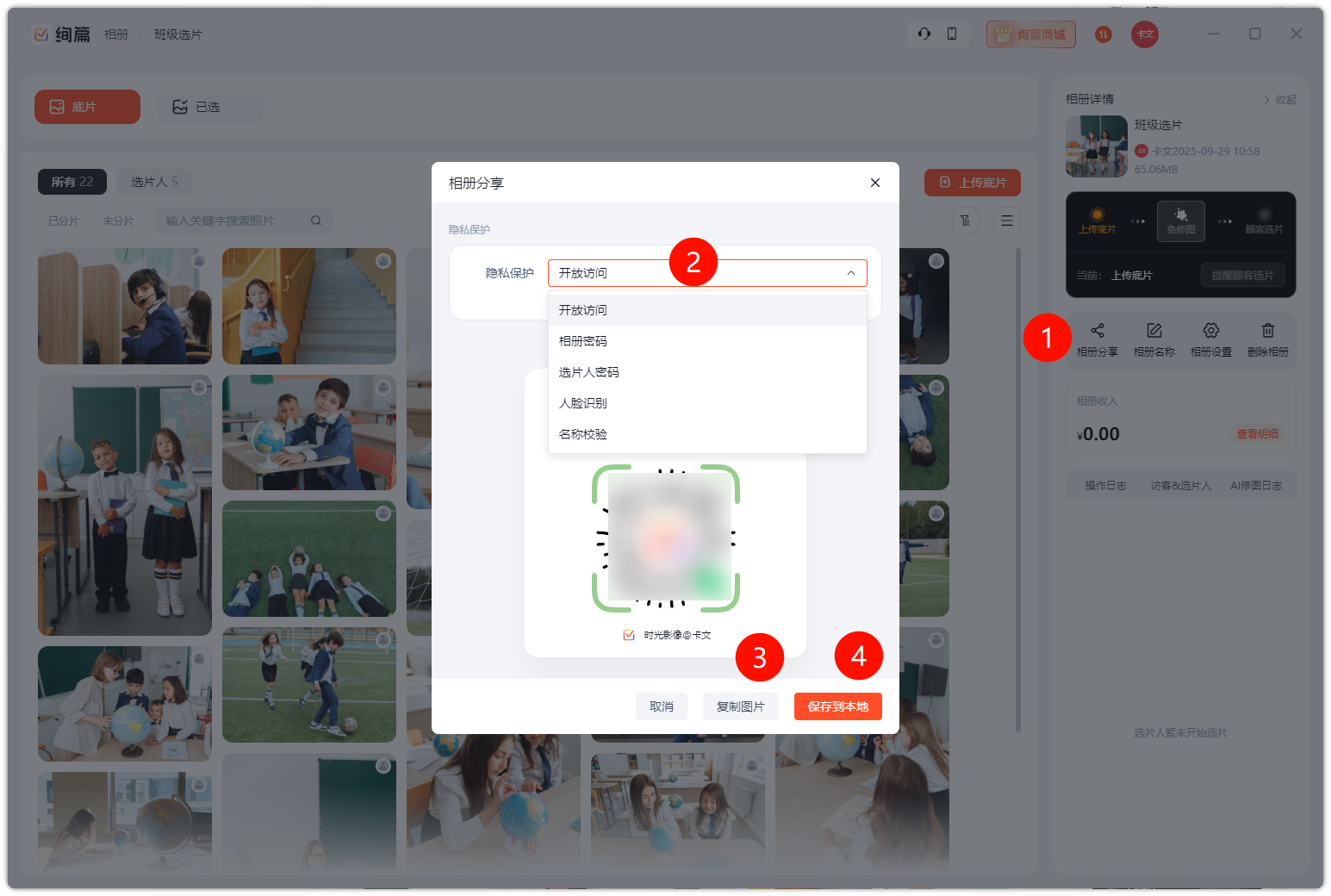Select circle on staircase girl photo
The image size is (1331, 896).
[x=383, y=261]
